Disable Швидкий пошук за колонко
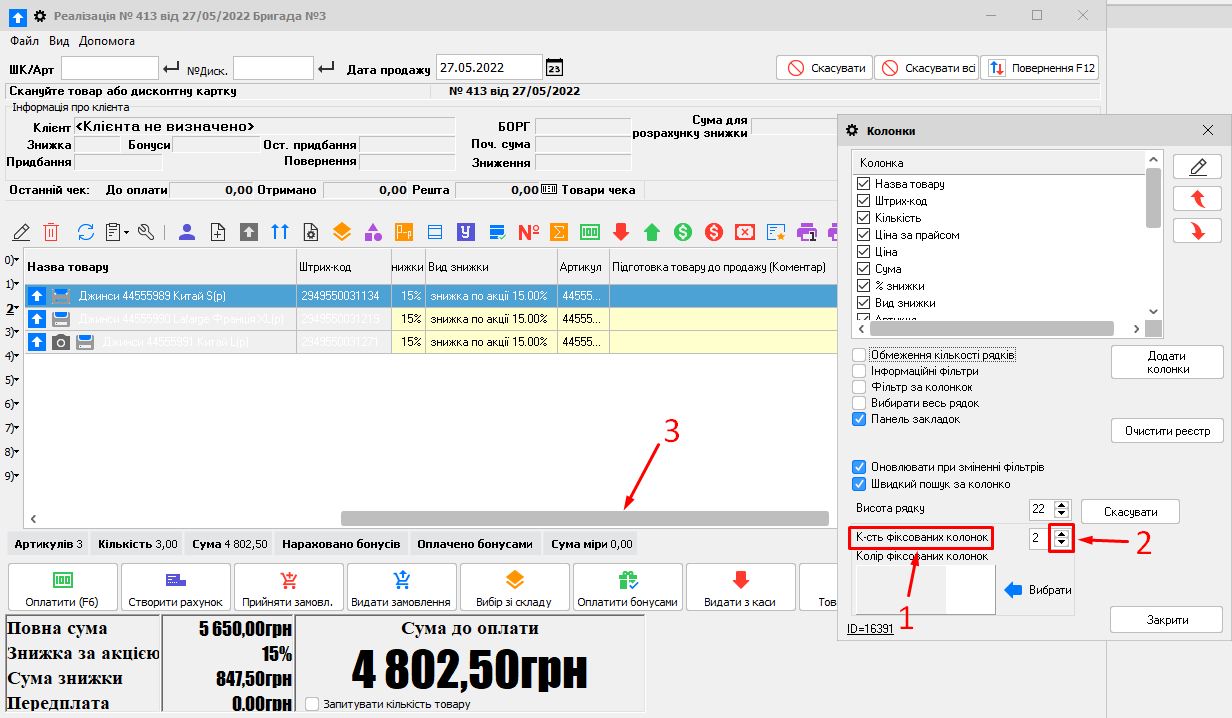The width and height of the screenshot is (1232, 718). 857,484
